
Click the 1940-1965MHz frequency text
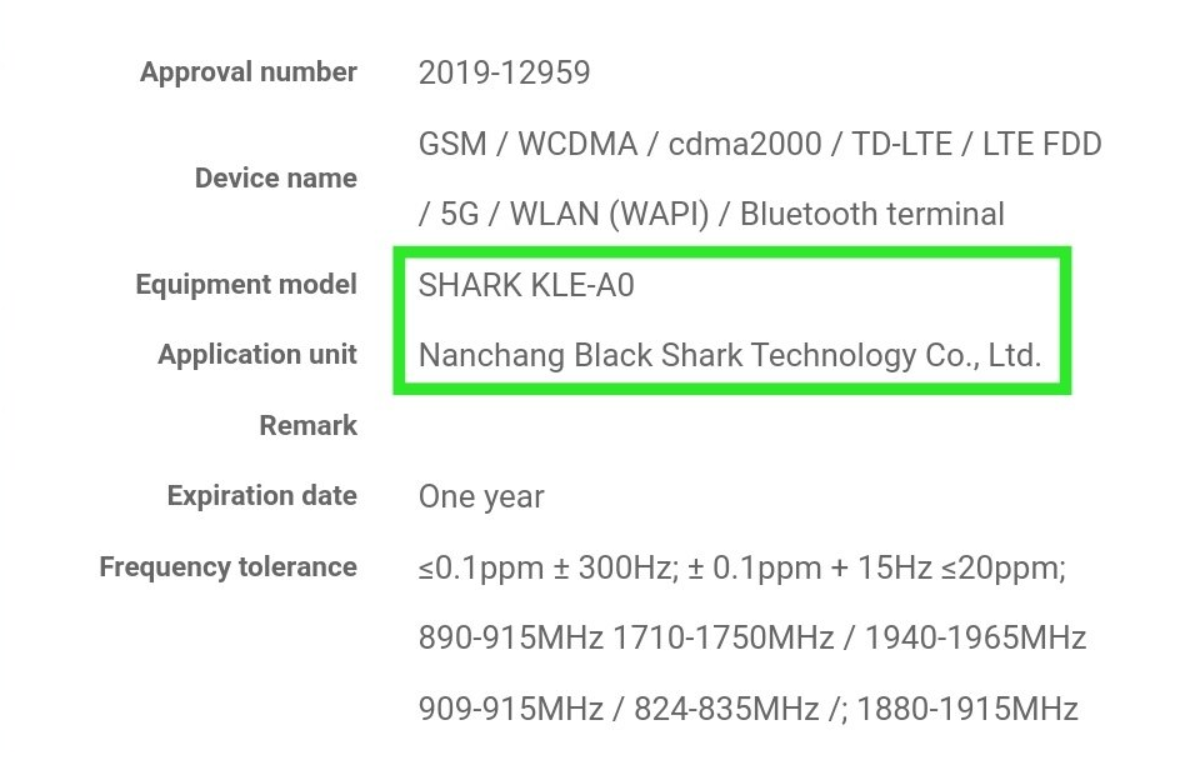click(975, 638)
